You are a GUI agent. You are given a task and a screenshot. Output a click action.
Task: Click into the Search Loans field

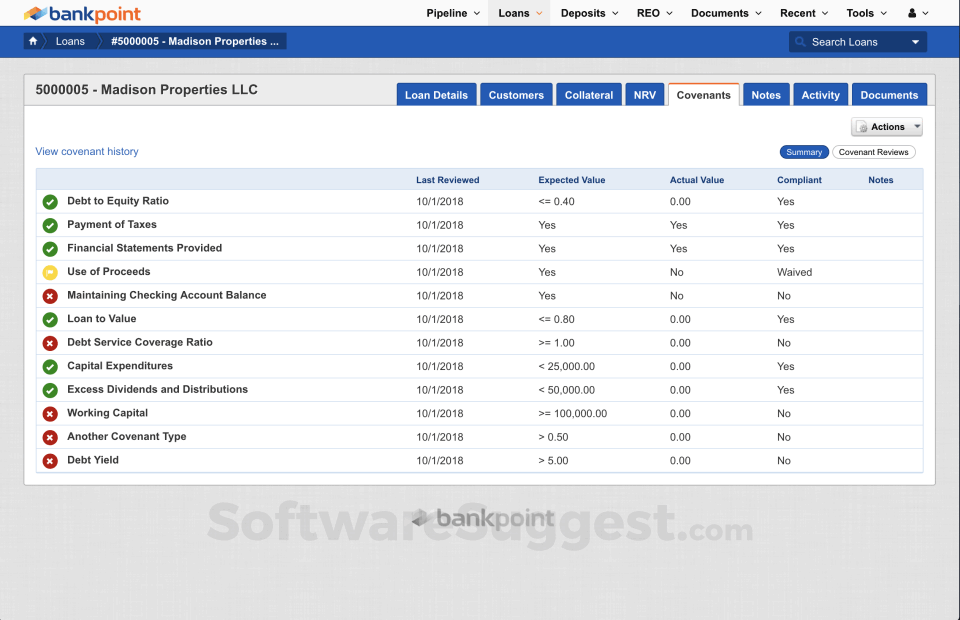(x=855, y=42)
